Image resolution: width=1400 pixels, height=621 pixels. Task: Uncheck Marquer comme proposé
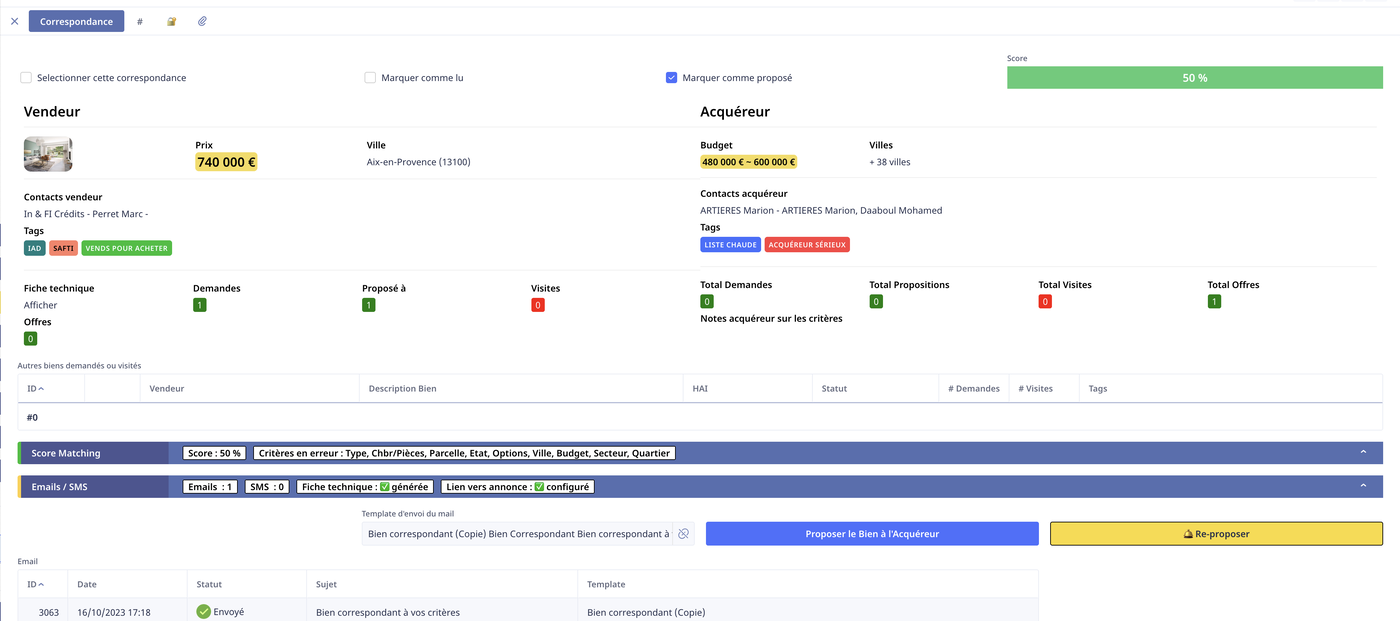pos(672,78)
